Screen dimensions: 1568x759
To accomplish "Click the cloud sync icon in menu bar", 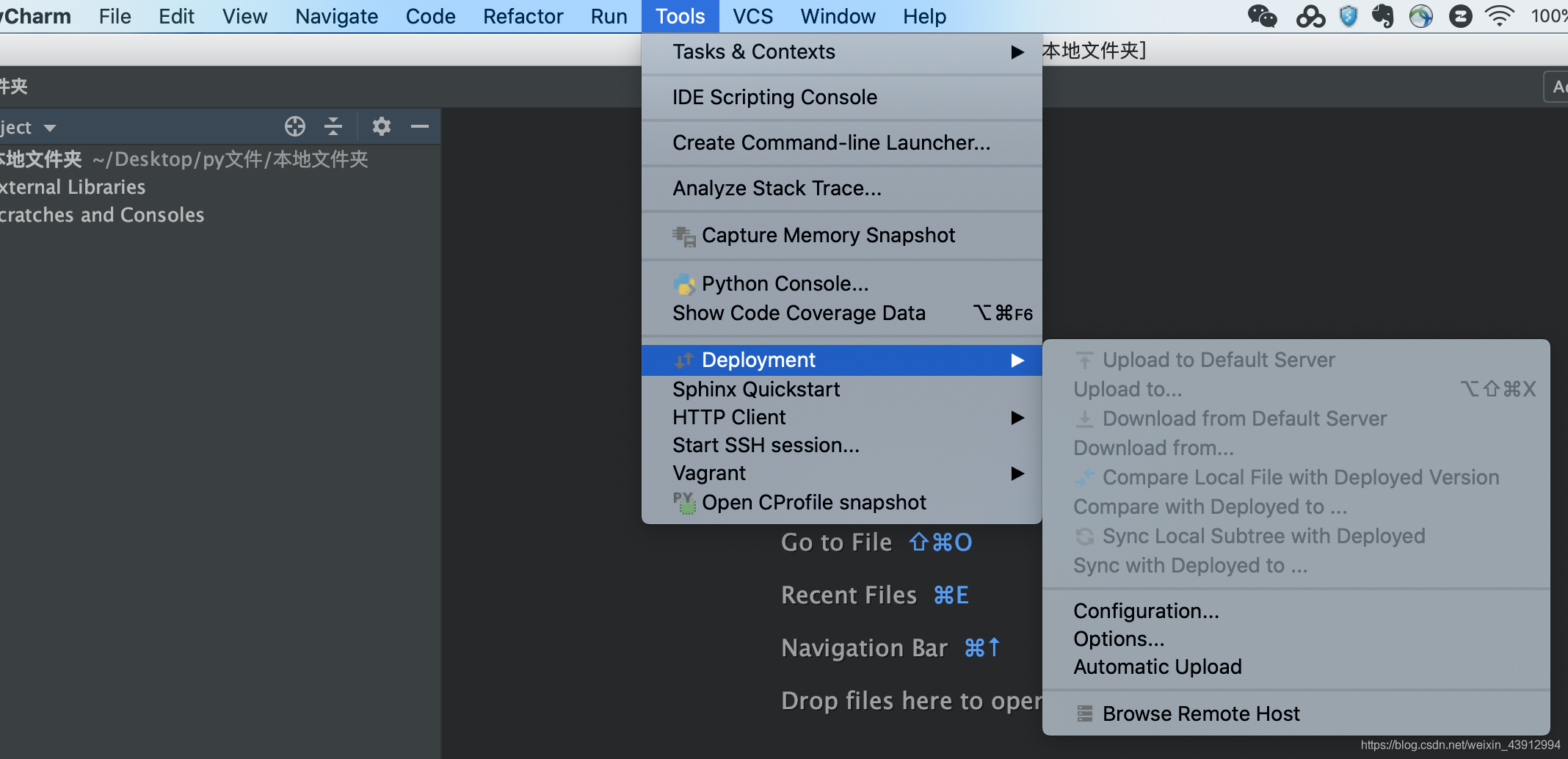I will 1310,16.
